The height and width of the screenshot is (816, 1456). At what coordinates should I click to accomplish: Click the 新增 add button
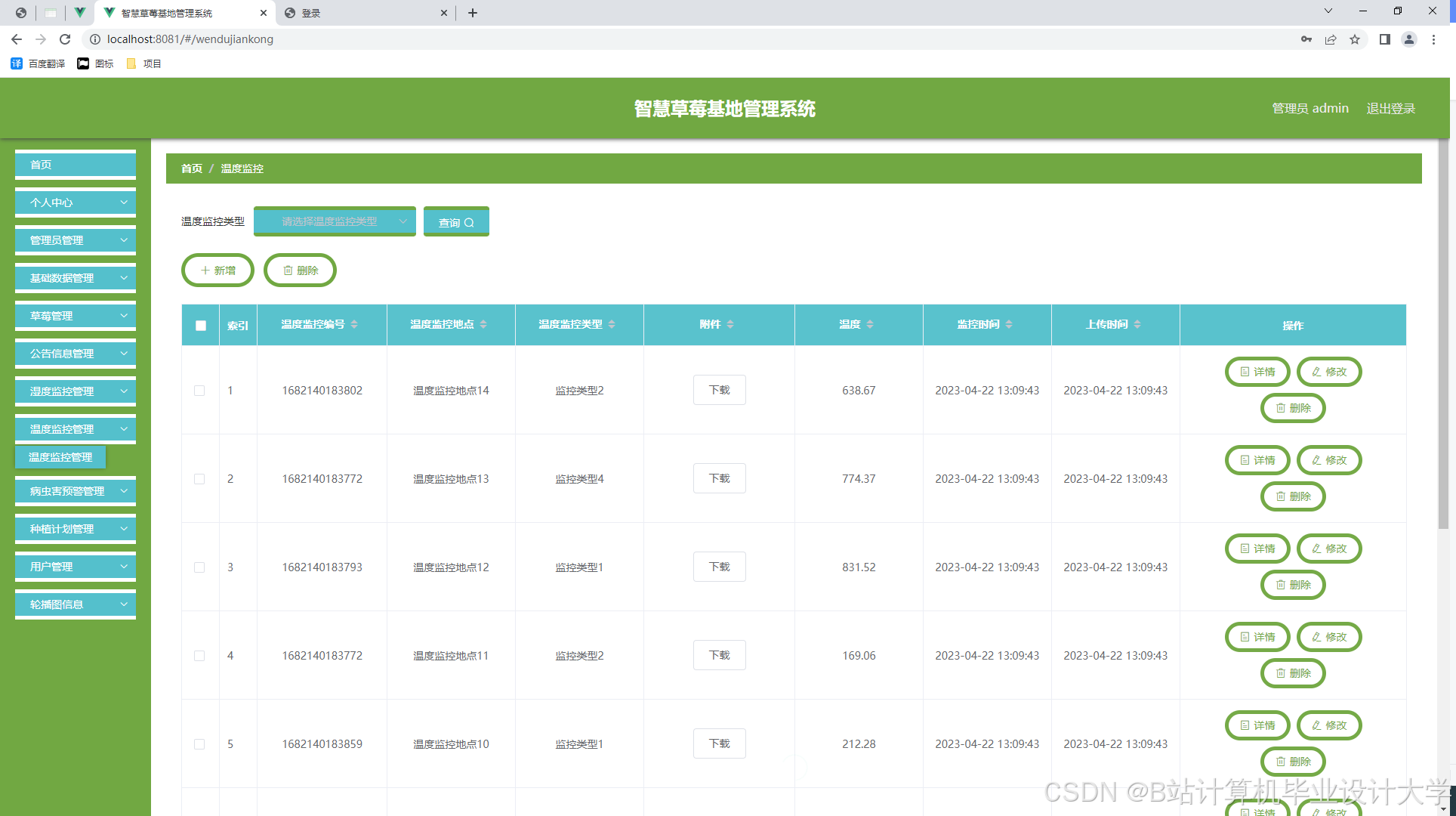pyautogui.click(x=217, y=270)
